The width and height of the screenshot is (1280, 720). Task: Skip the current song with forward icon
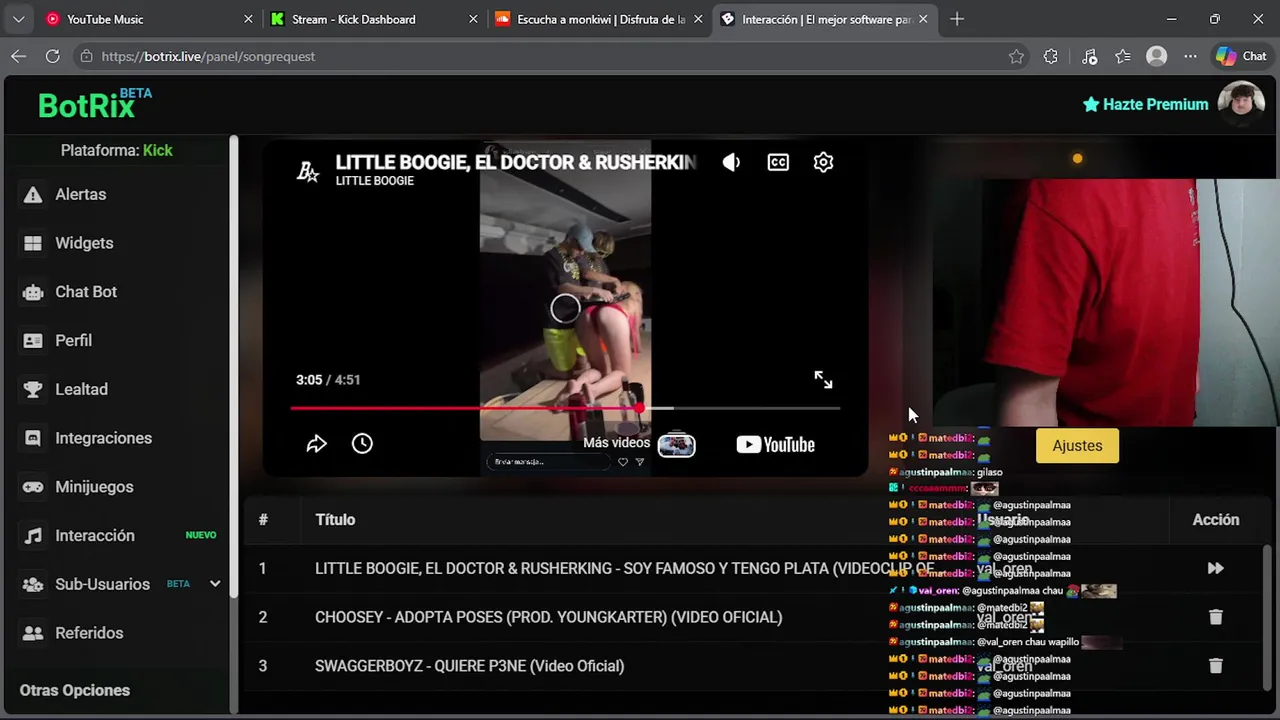point(1215,568)
